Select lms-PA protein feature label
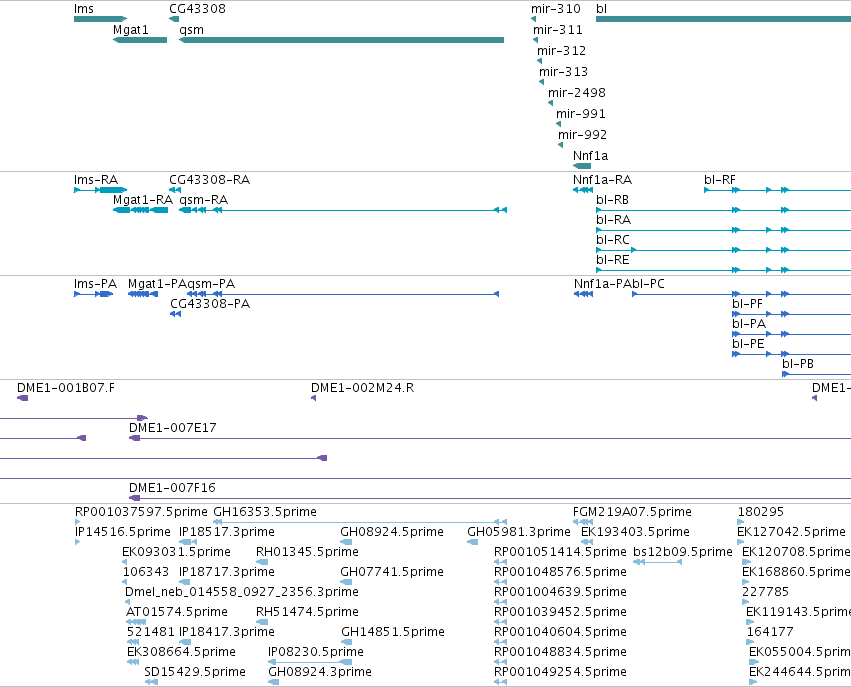The image size is (851, 687). (x=96, y=284)
